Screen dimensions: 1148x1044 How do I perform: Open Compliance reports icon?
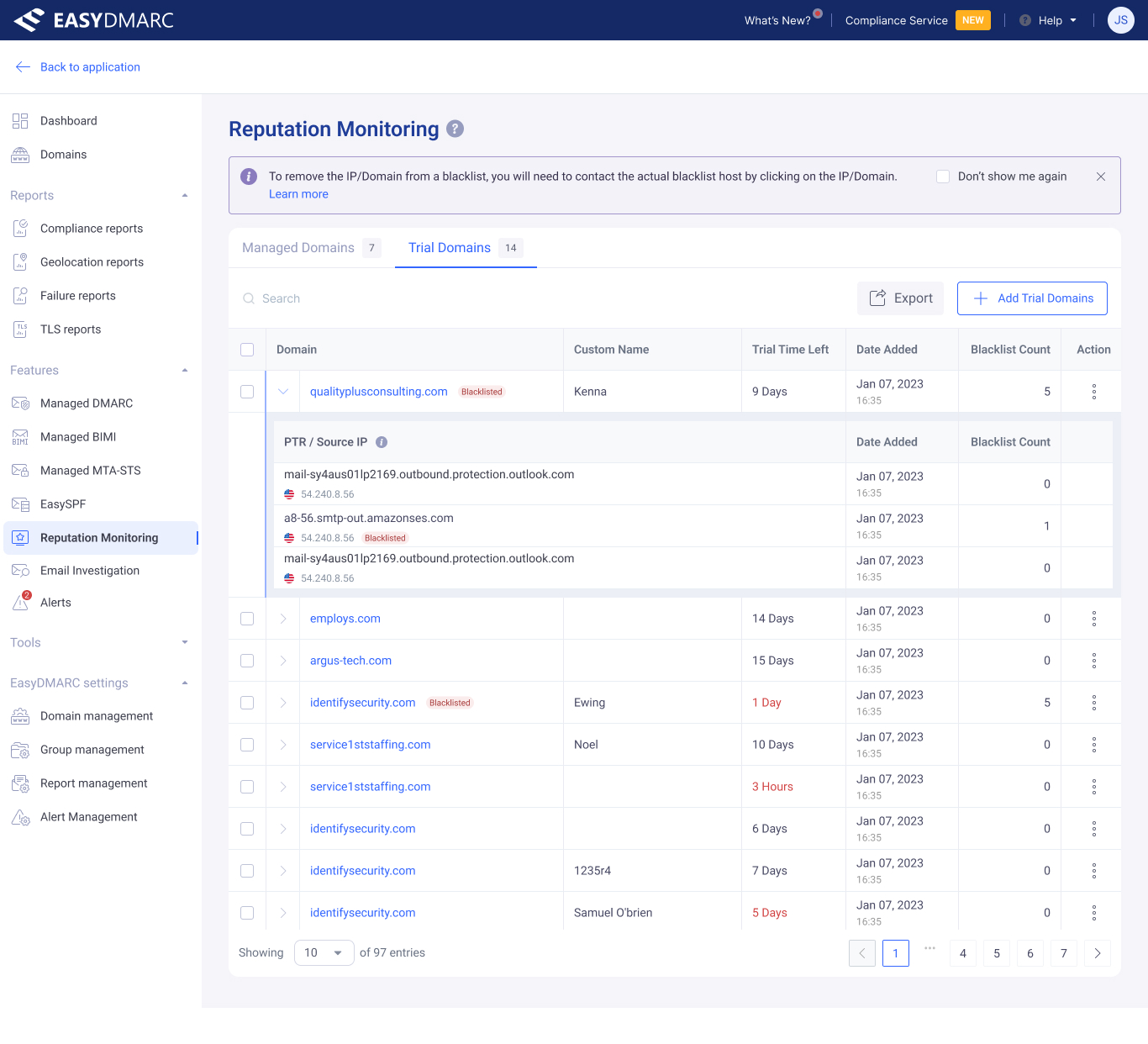pyautogui.click(x=20, y=229)
